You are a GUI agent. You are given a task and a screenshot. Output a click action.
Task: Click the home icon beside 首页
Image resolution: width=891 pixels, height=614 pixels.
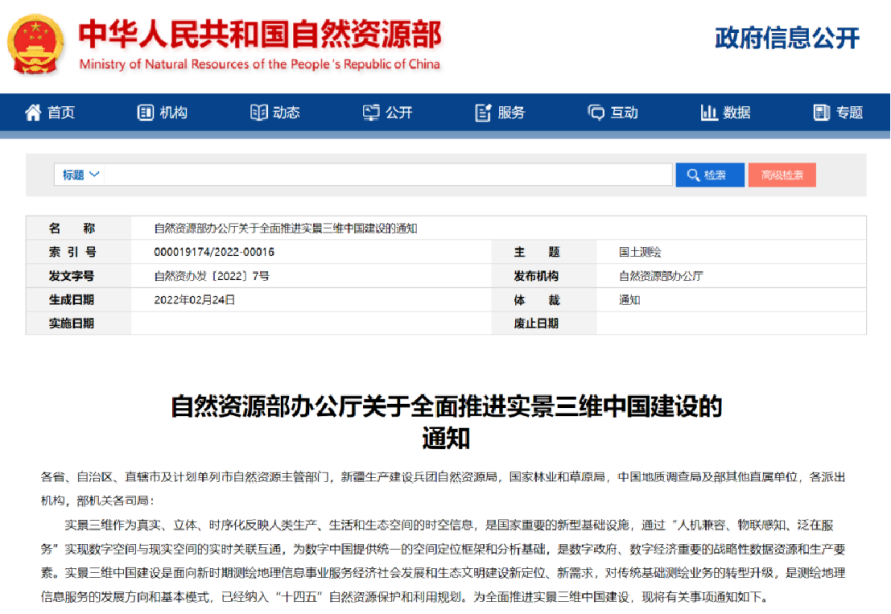point(33,113)
